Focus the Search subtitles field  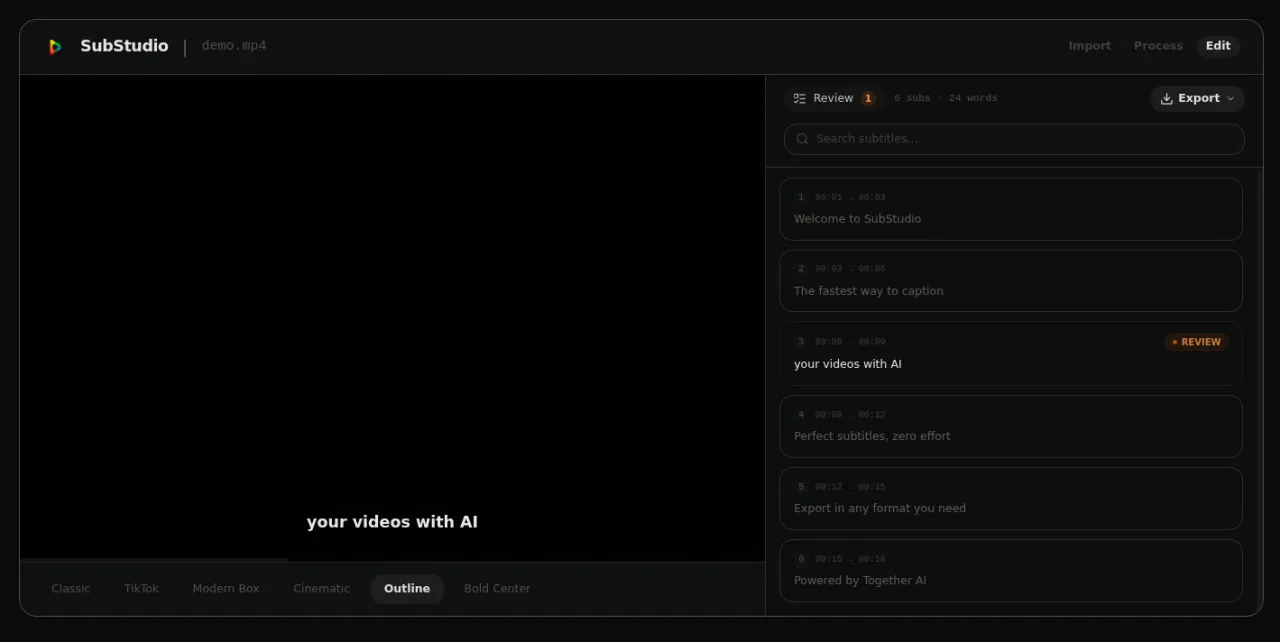(x=1014, y=139)
